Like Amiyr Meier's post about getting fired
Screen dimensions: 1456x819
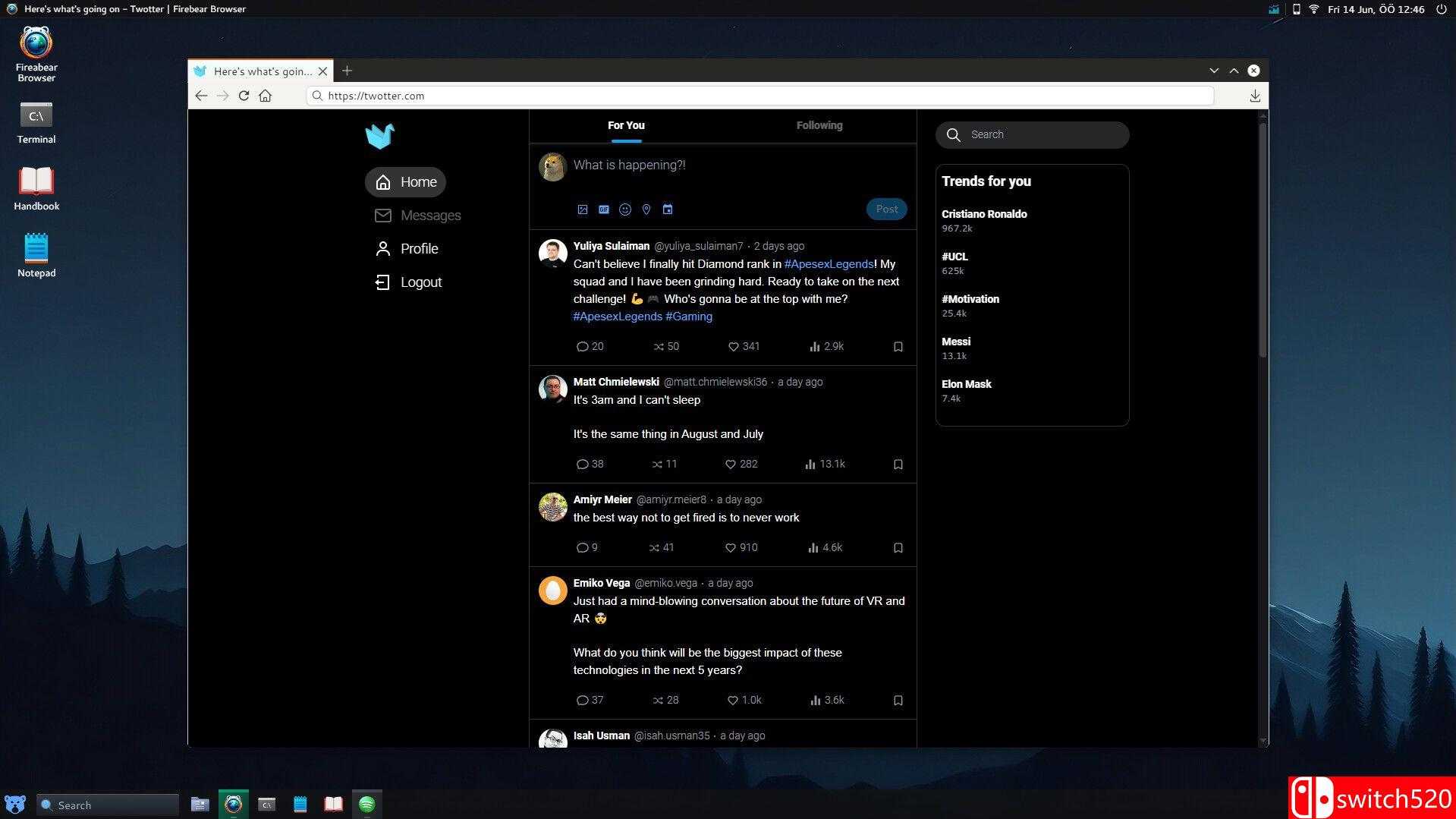click(731, 547)
